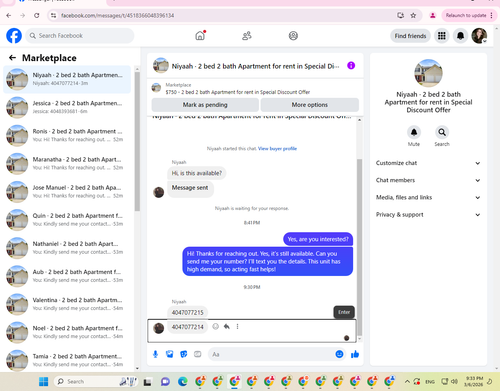Viewport: 500px width, 391px height.
Task: Expand Media, files and links section
Action: (428, 197)
